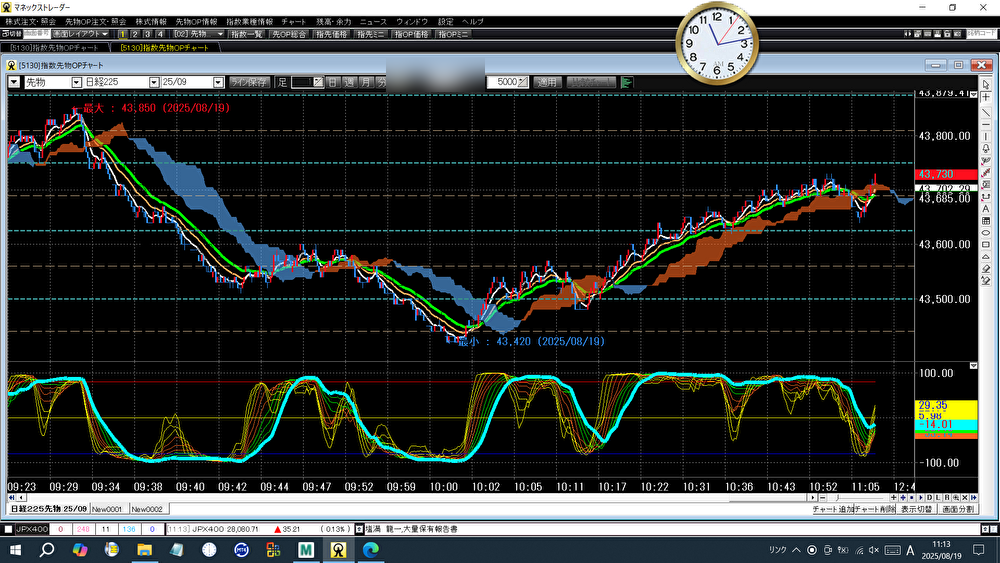Click the 'R' icon below chart
Viewport: 1000px width, 563px height.
click(947, 497)
